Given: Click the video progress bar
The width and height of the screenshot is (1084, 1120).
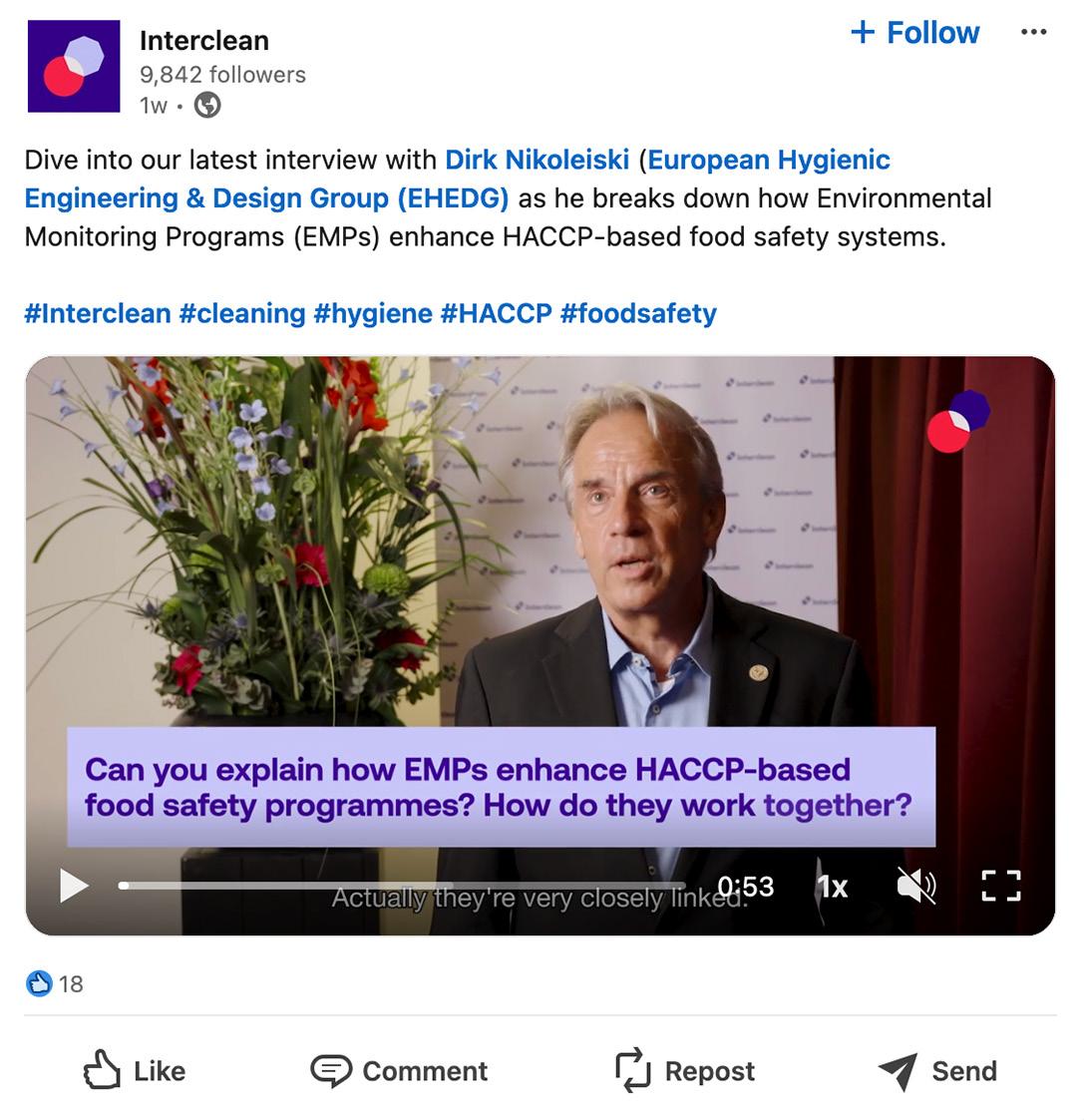Looking at the screenshot, I should point(399,886).
